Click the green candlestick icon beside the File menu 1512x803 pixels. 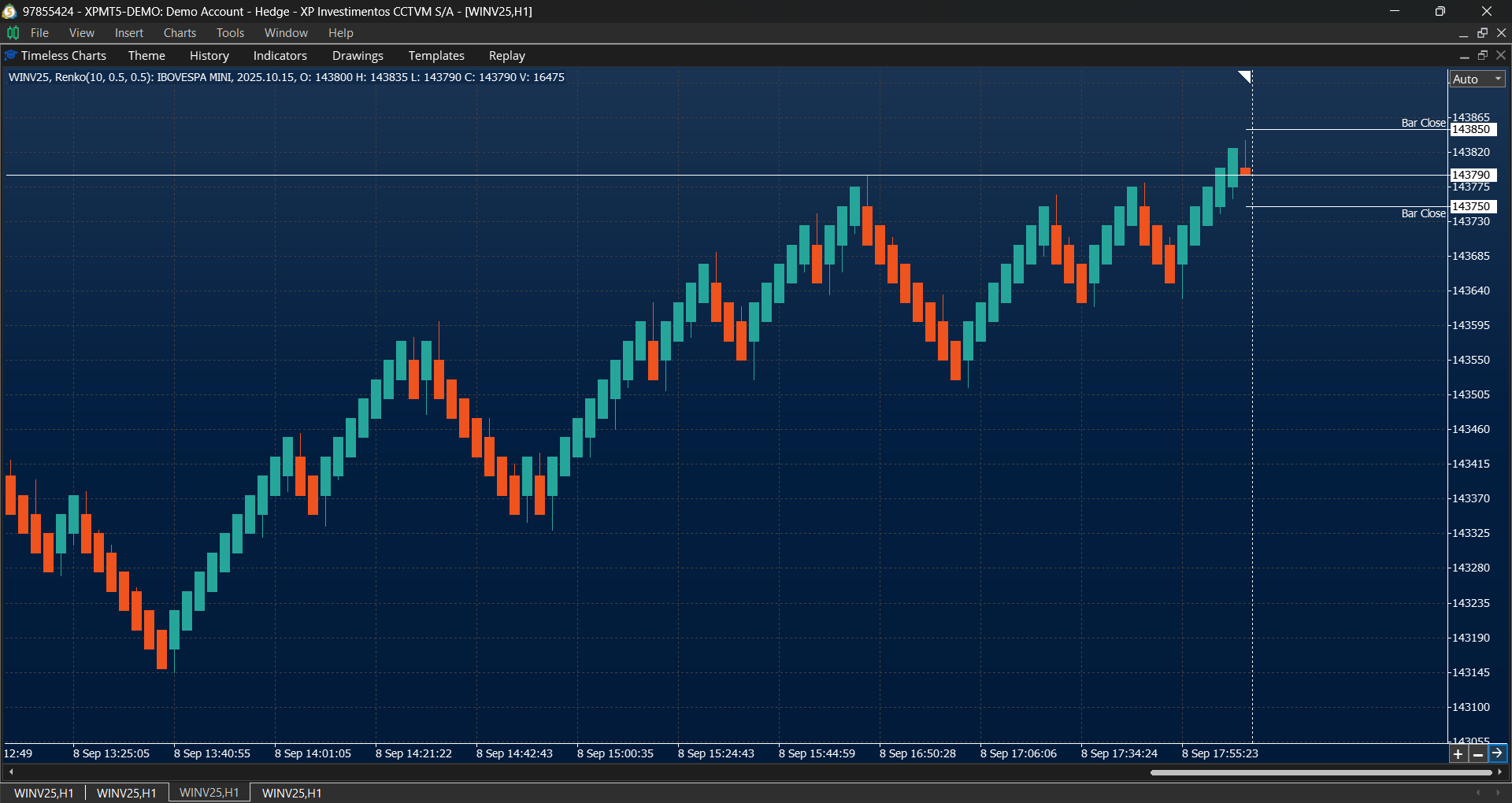pos(13,32)
